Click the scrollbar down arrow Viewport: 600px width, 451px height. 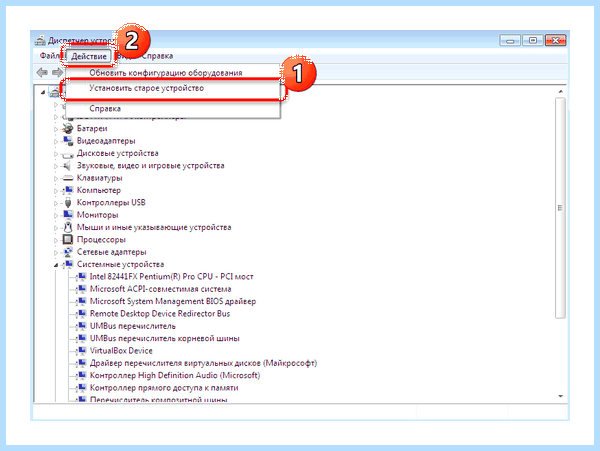pyautogui.click(x=560, y=396)
